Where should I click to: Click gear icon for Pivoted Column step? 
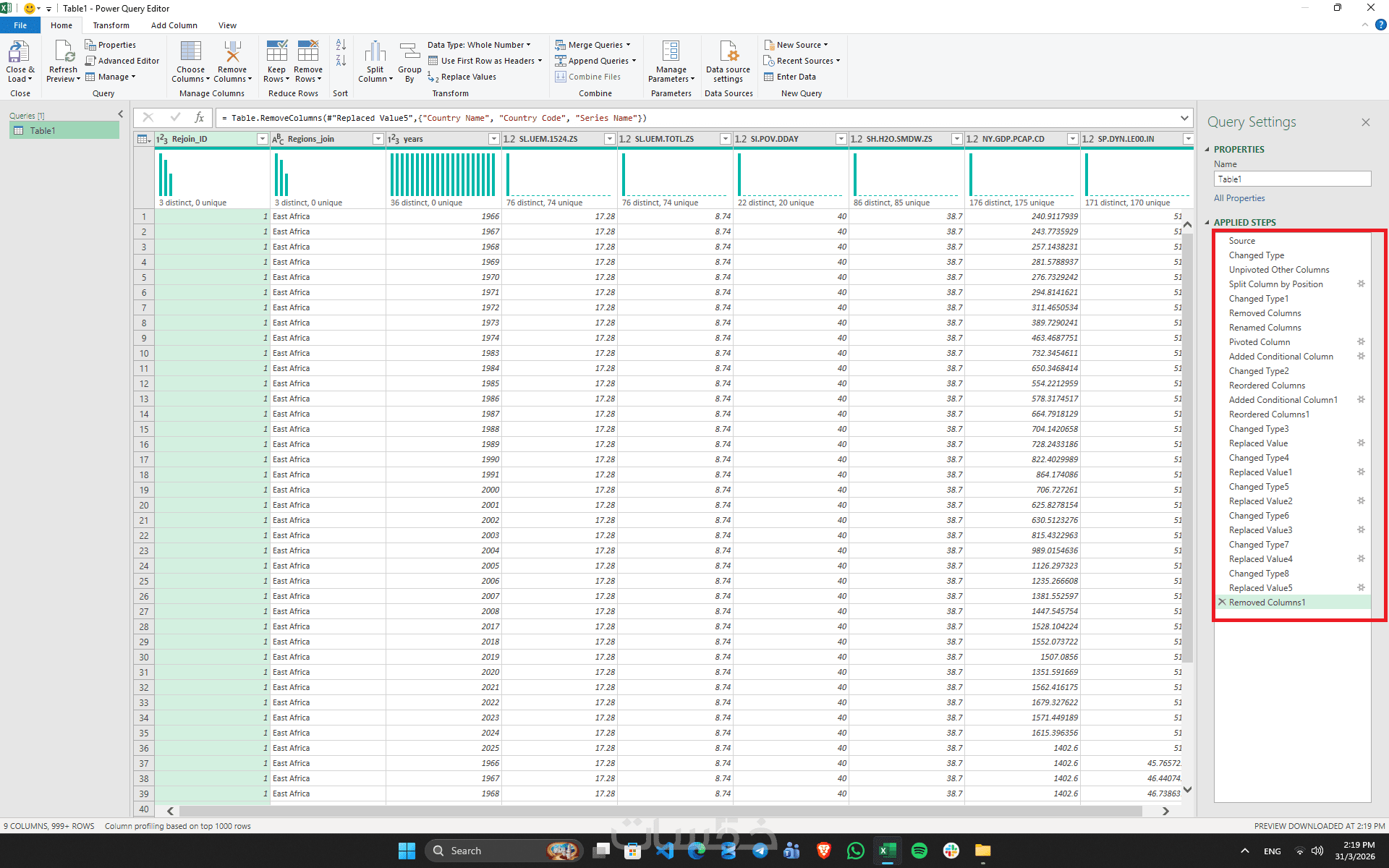[x=1361, y=341]
